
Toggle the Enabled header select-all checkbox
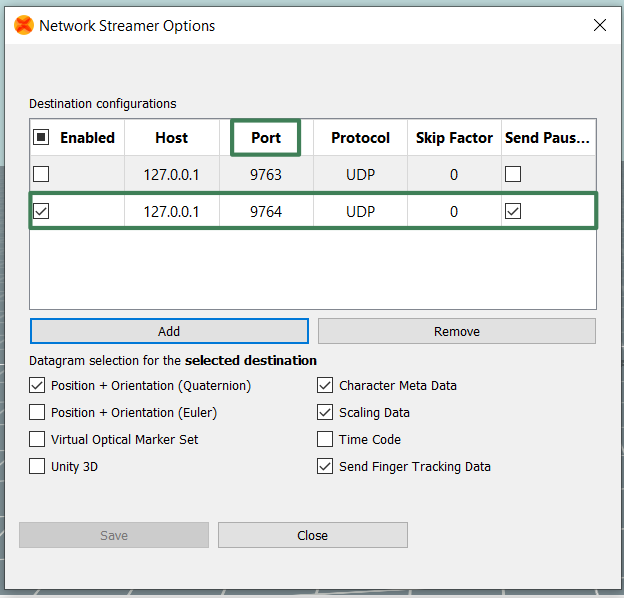pos(41,138)
